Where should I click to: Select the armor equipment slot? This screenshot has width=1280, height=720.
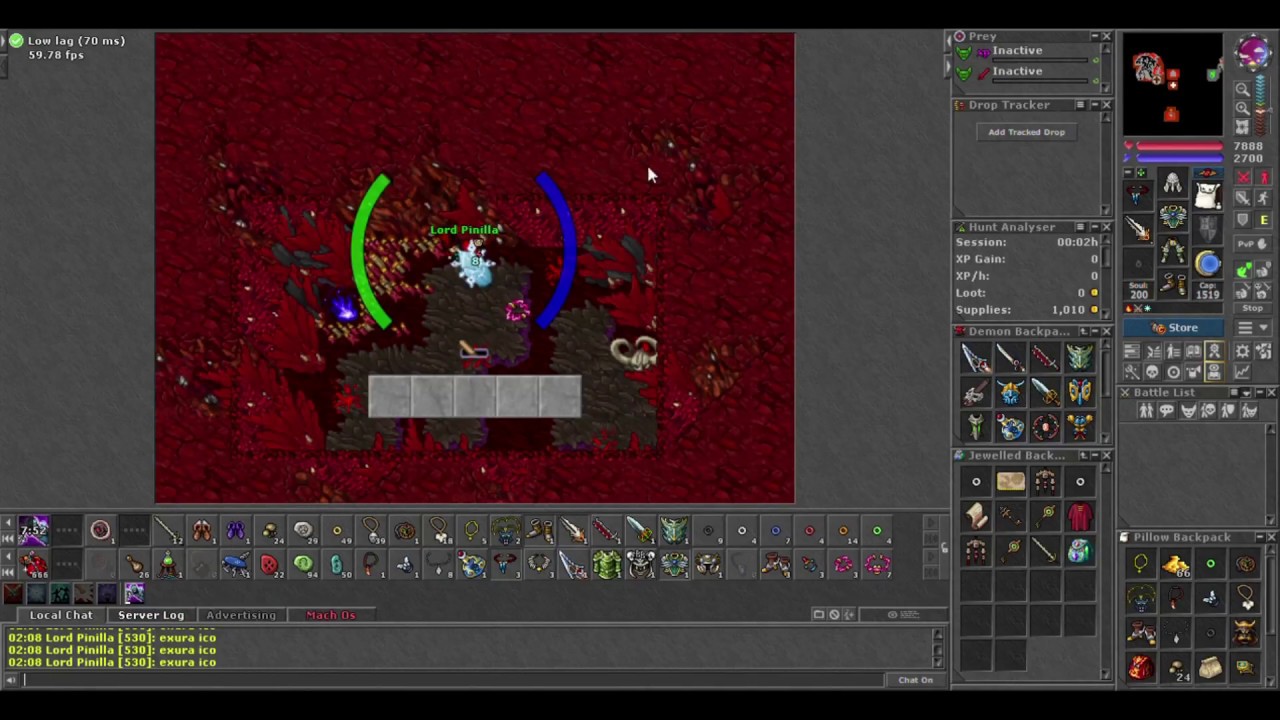(1172, 215)
